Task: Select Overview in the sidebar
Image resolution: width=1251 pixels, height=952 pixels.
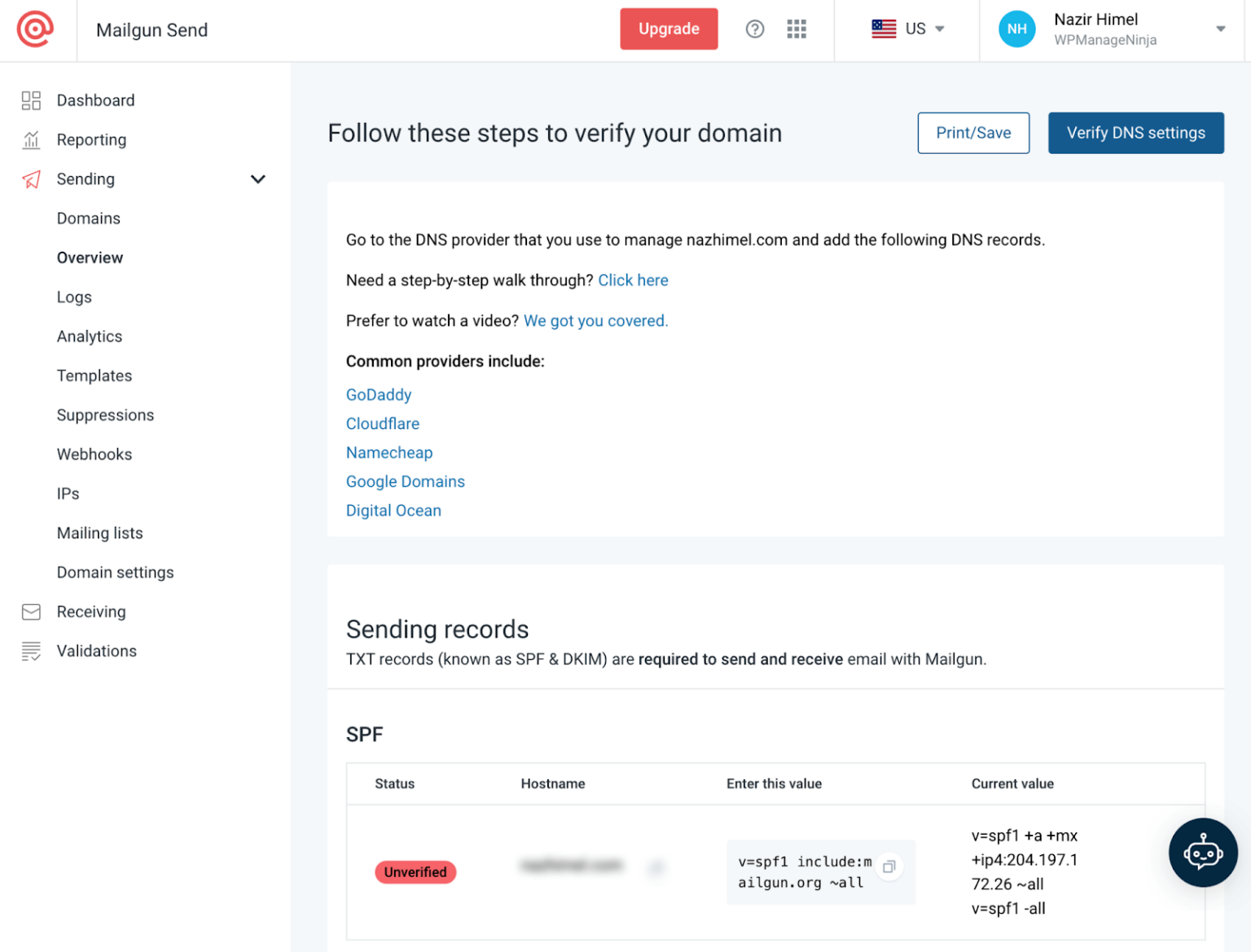Action: (90, 257)
